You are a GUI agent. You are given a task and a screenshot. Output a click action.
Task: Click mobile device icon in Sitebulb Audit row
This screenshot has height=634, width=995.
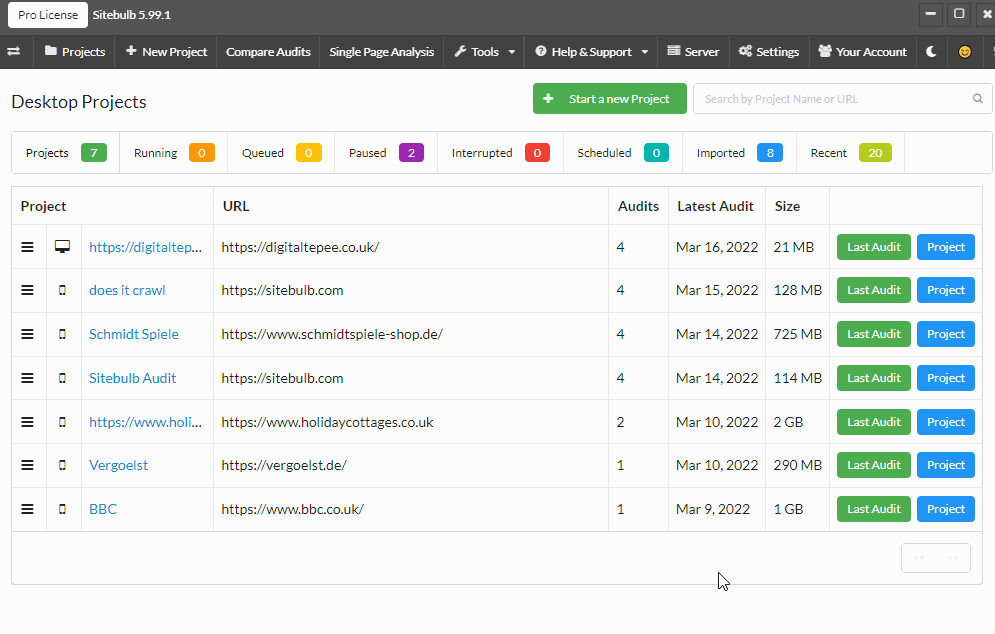click(62, 378)
